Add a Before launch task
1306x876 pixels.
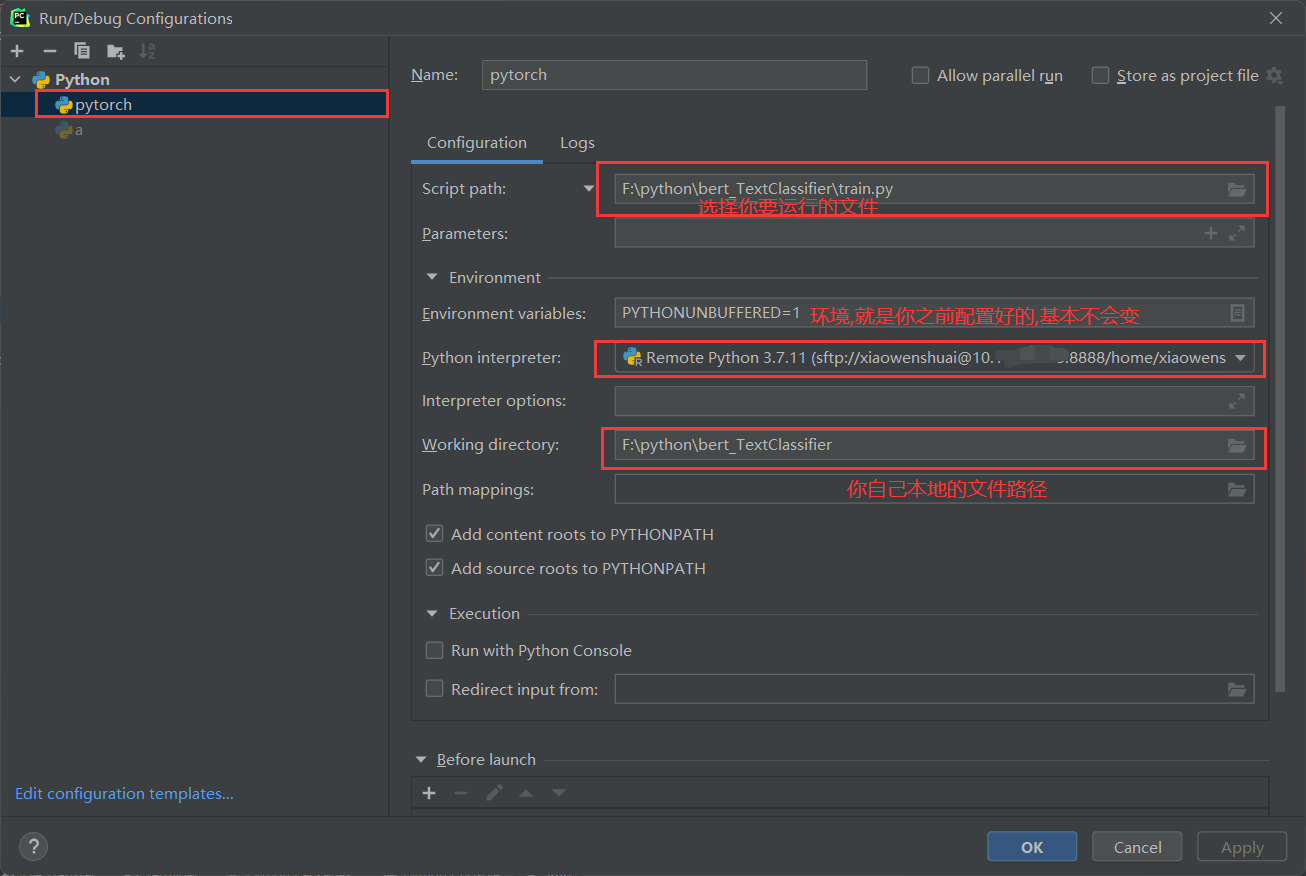point(429,793)
